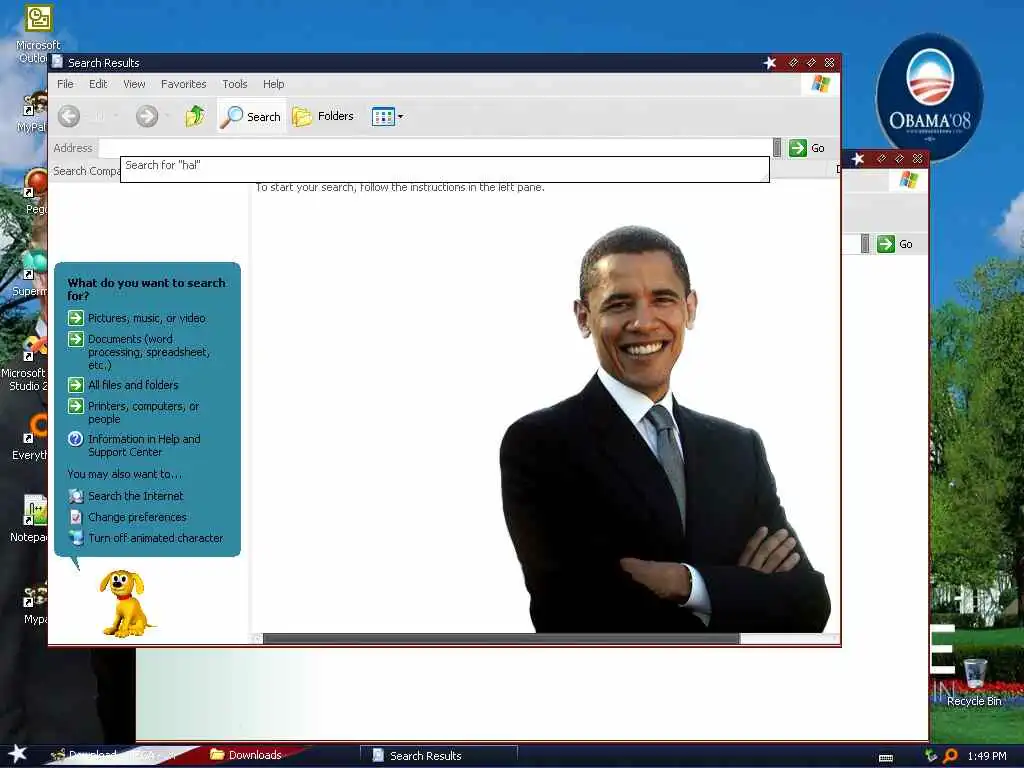Choose Printers, computers, or people search
This screenshot has height=768, width=1024.
click(143, 412)
